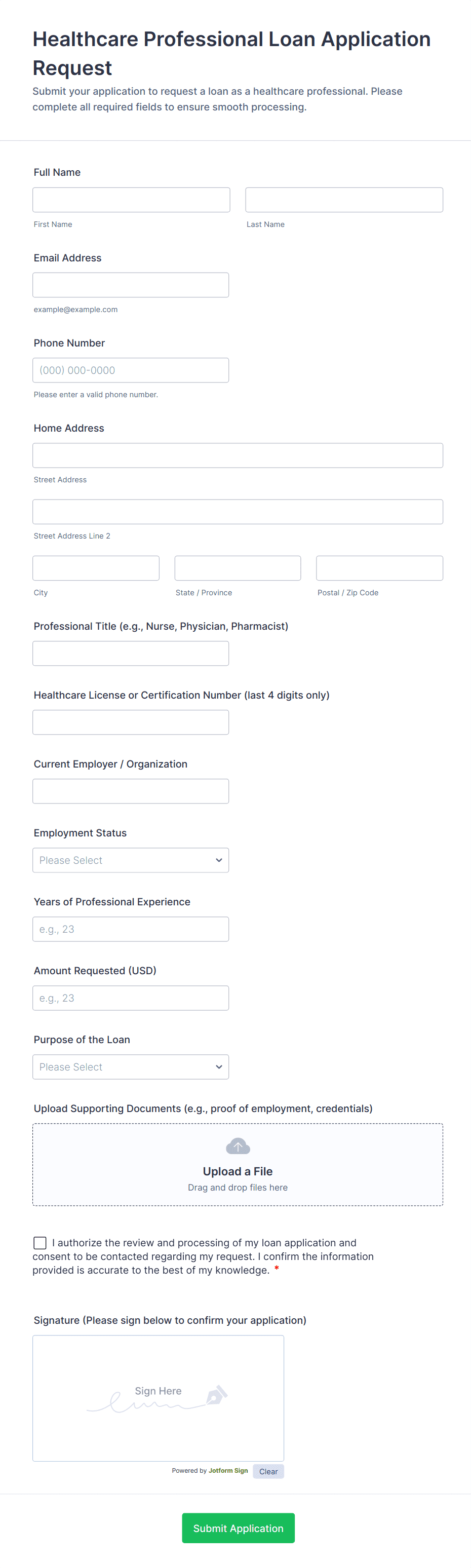Open the Jotform Sign link
Image resolution: width=471 pixels, height=1568 pixels.
pyautogui.click(x=228, y=1471)
